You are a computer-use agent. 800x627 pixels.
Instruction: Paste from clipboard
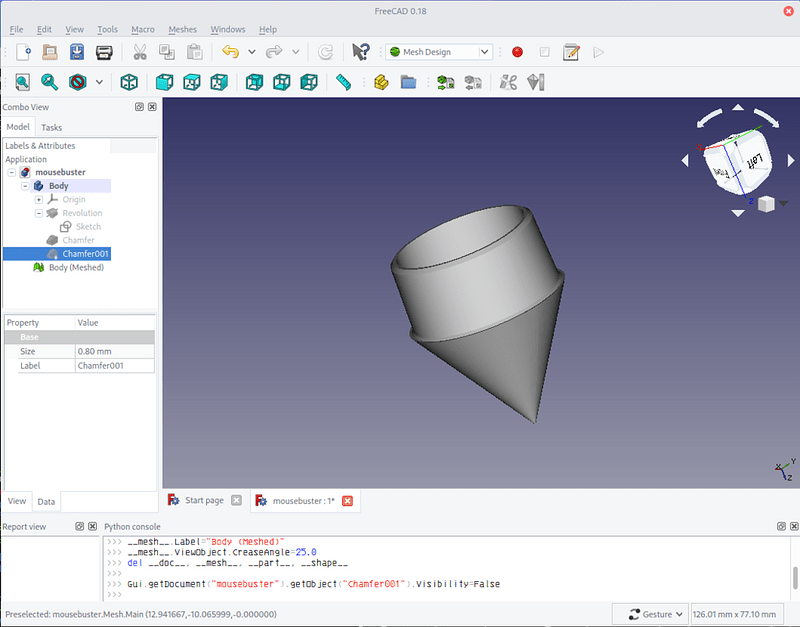[194, 52]
